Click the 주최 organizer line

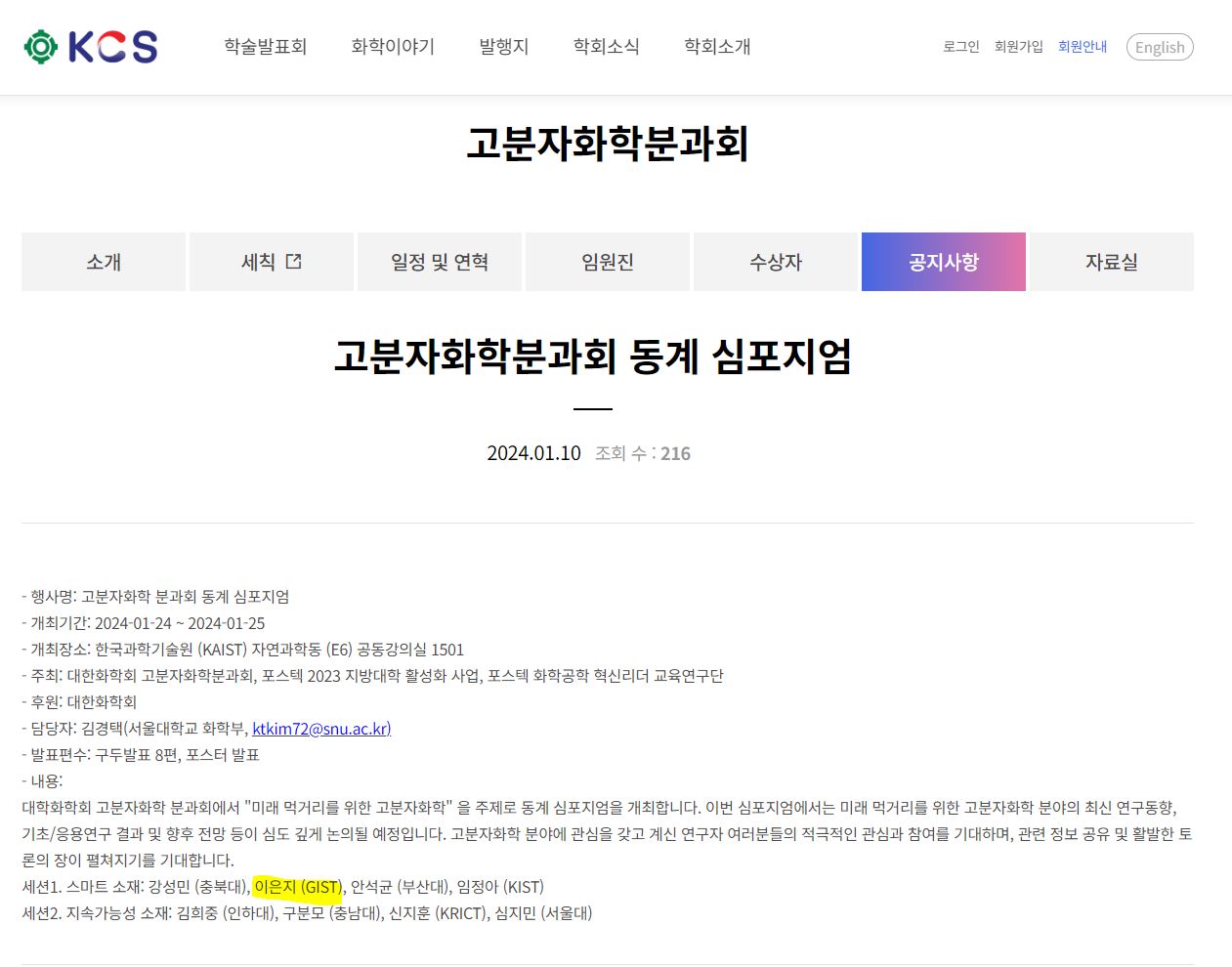click(373, 676)
